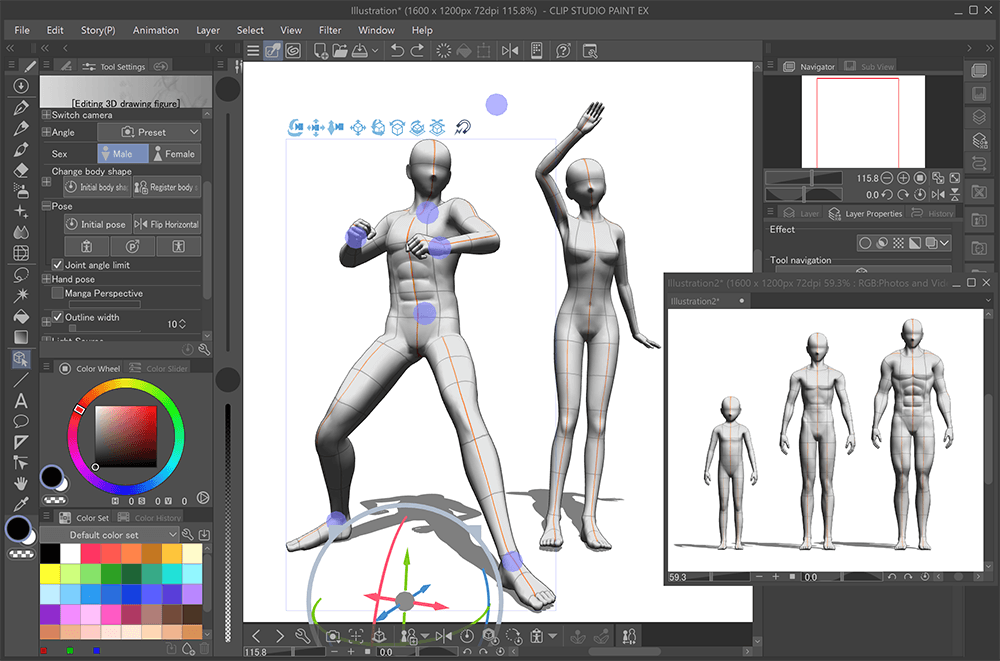1000x661 pixels.
Task: Click the Navigator zoom slider
Action: [804, 178]
